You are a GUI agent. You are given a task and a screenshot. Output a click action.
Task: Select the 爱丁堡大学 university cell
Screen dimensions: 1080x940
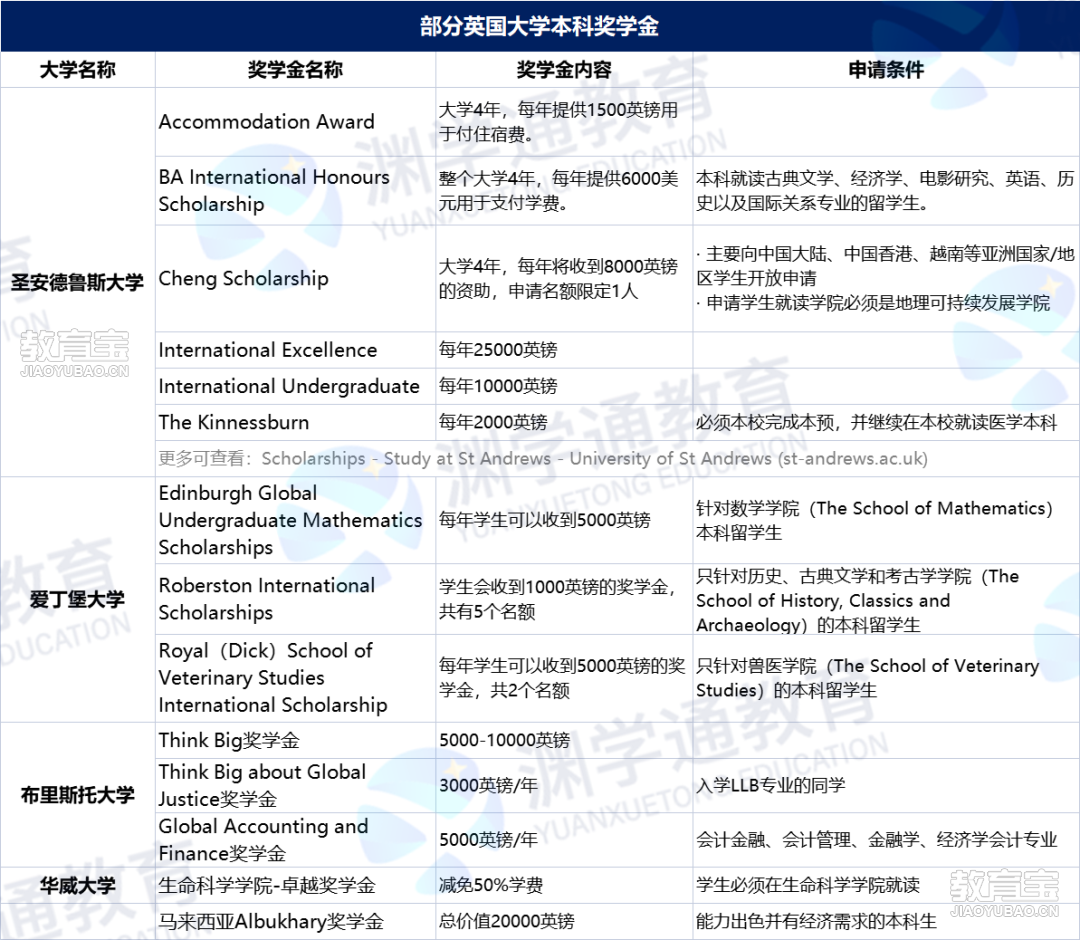(78, 599)
